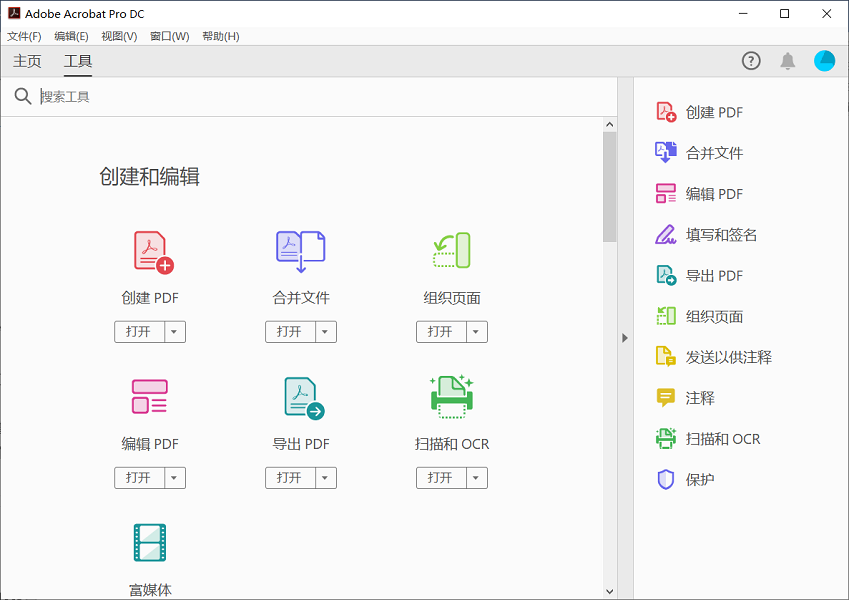The height and width of the screenshot is (600, 849).
Task: Click the 富媒体 tool label
Action: [150, 590]
